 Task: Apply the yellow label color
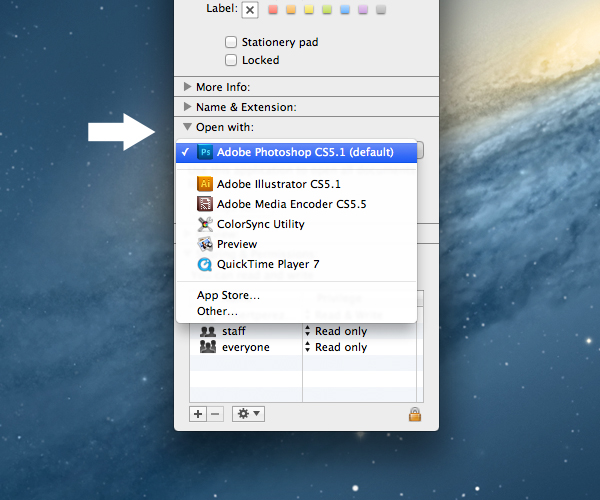point(309,9)
